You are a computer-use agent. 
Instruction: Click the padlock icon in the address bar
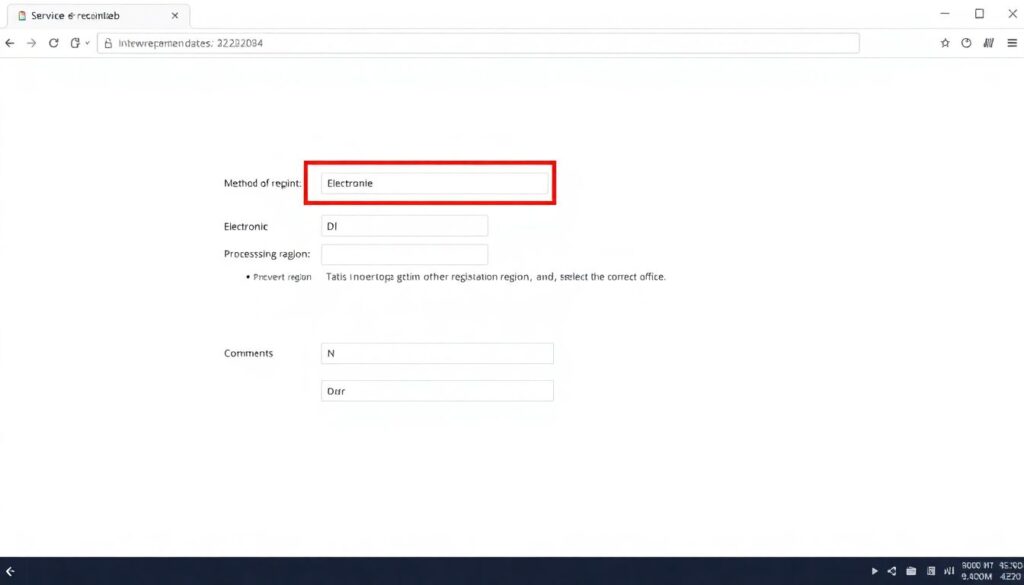(106, 44)
